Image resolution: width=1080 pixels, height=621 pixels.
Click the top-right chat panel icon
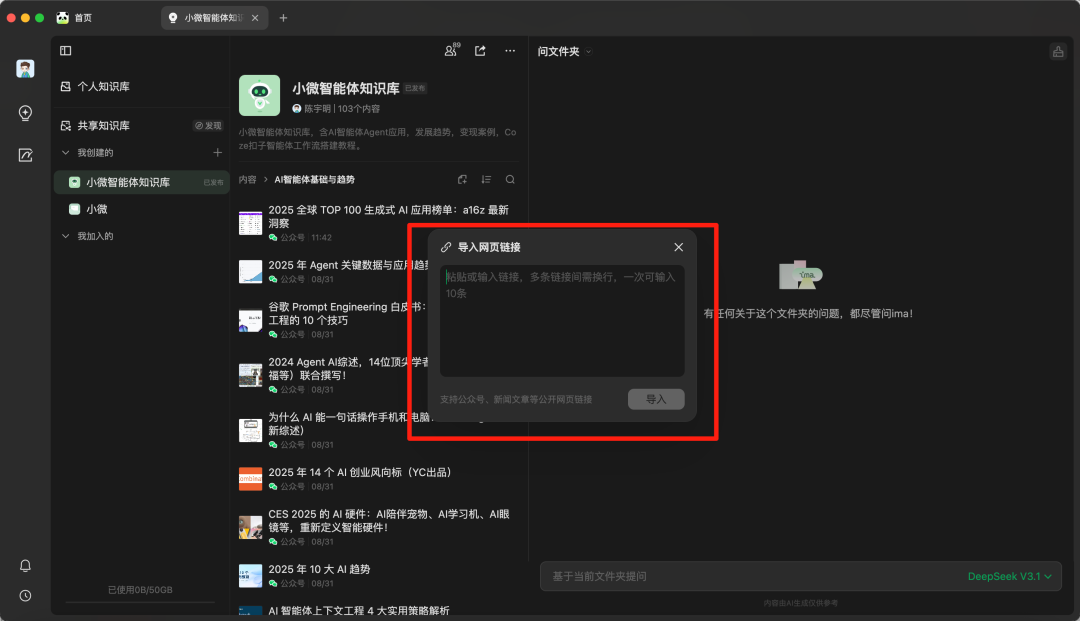(1058, 51)
